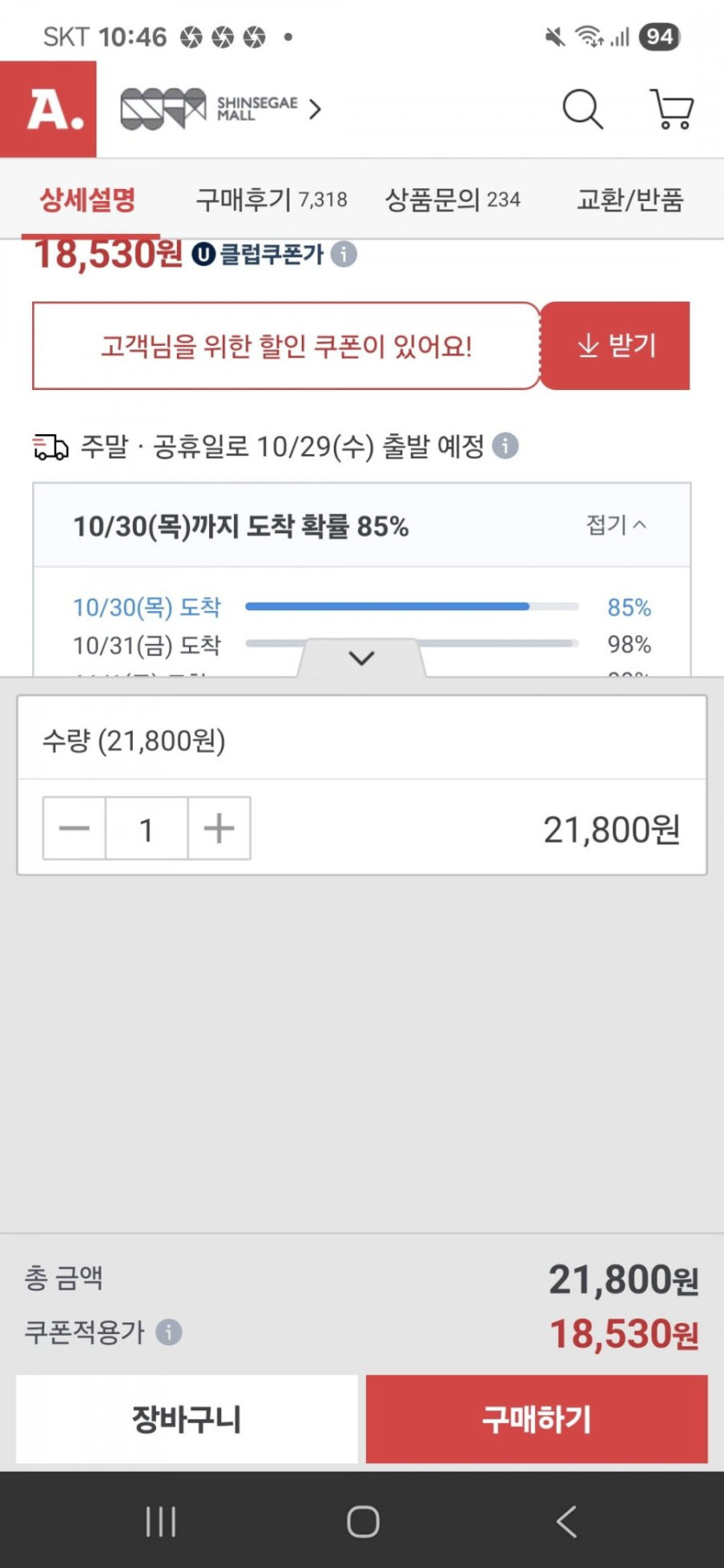Increase quantity with the plus button
Screen dimensions: 724x1568
click(x=219, y=829)
